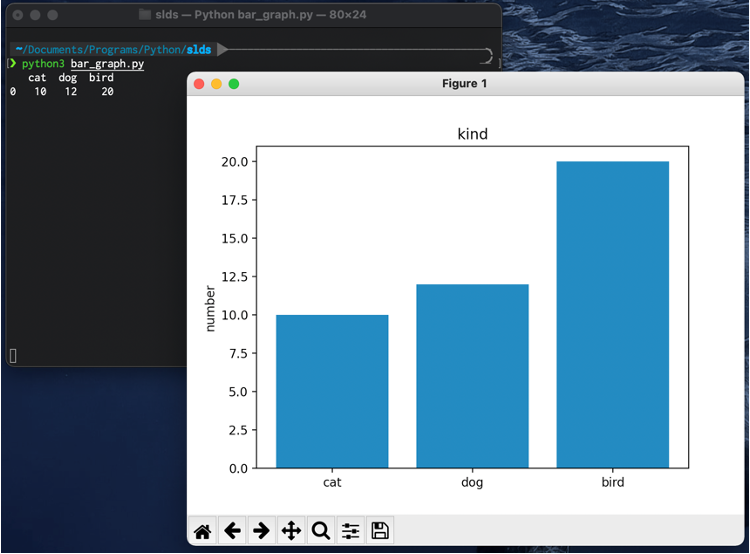
Task: Toggle the Zoom to rectangle tool
Action: 321,531
